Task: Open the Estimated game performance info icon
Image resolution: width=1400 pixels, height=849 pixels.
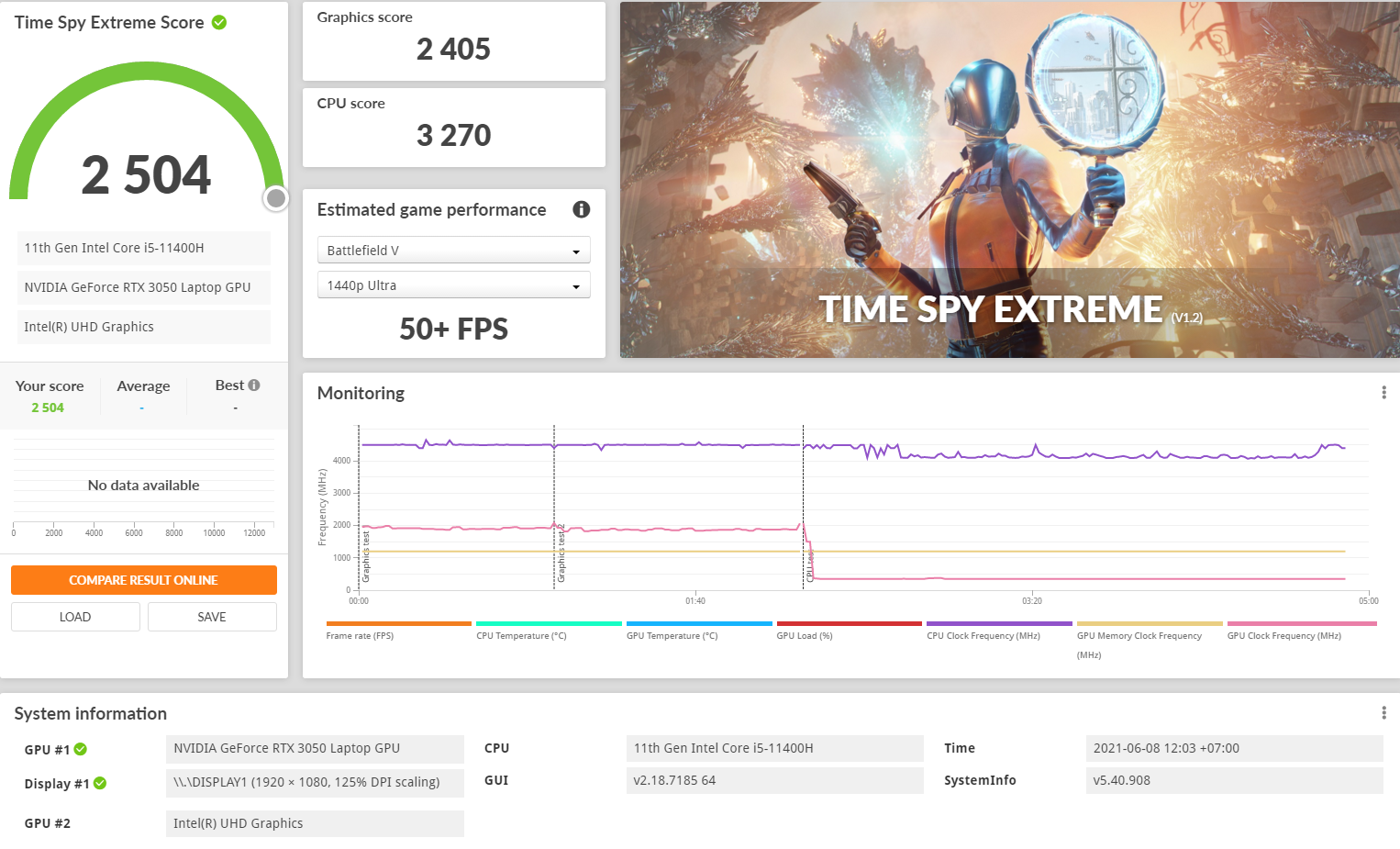Action: click(581, 209)
